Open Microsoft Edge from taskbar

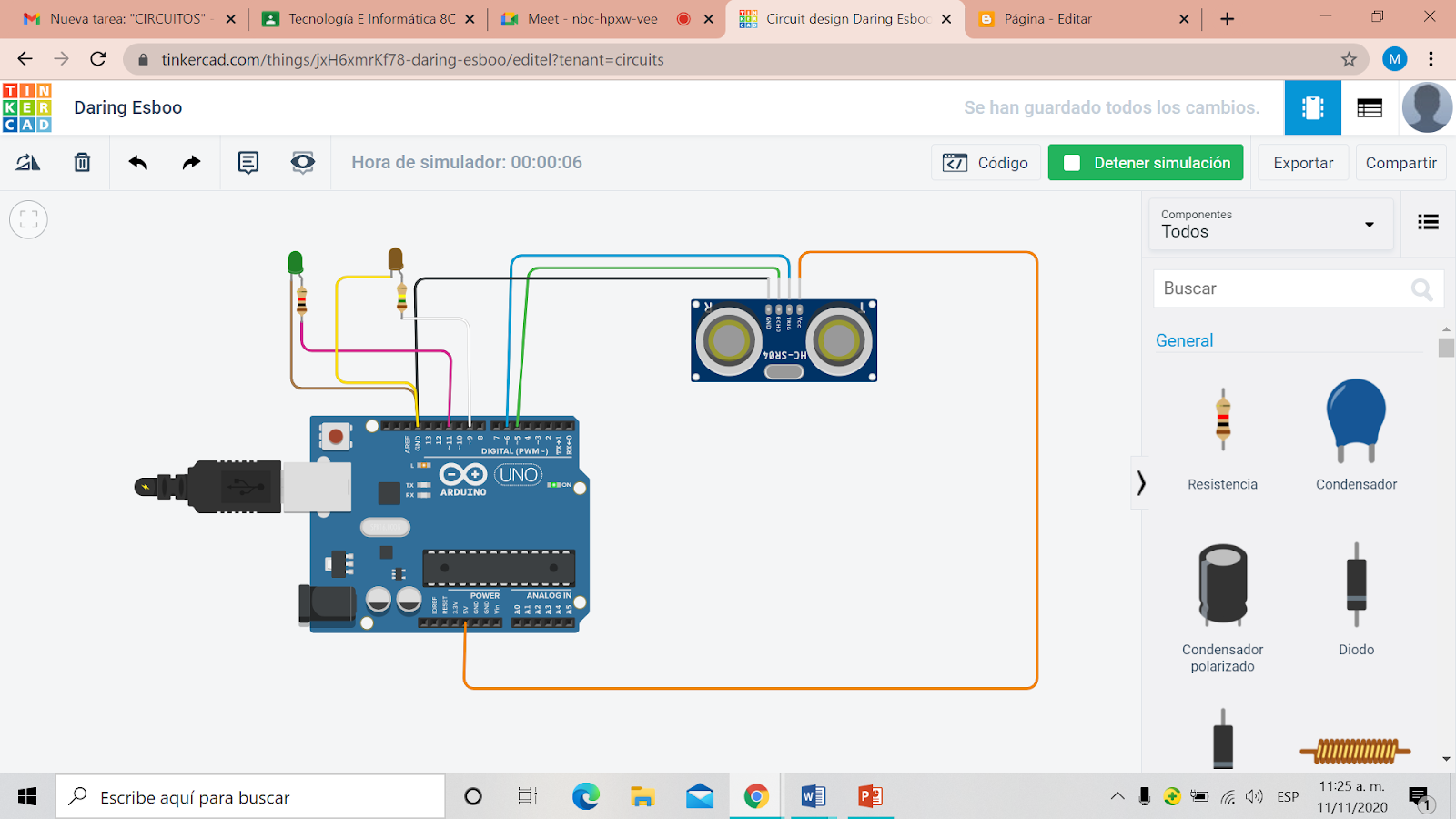point(586,797)
